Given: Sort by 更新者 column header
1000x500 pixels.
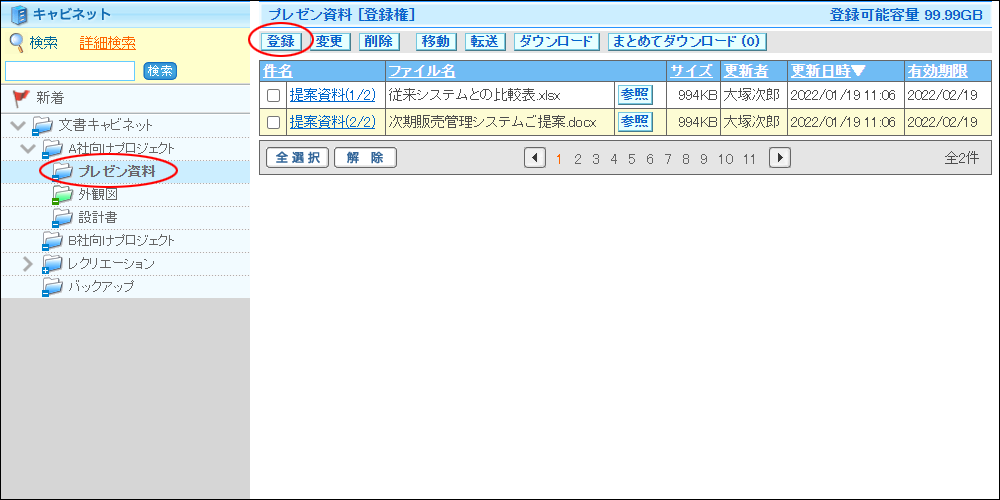Looking at the screenshot, I should [746, 70].
